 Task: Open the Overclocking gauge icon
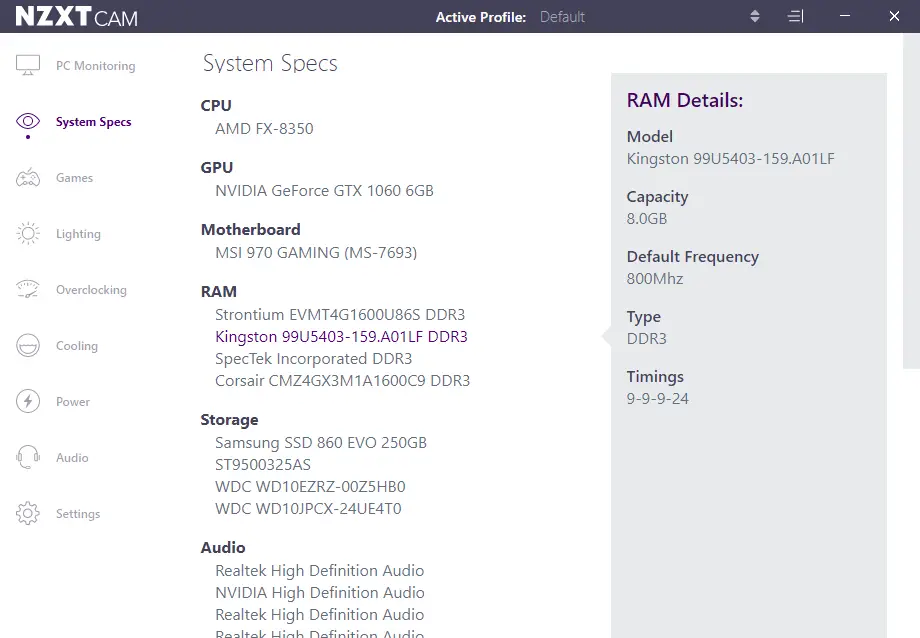click(x=28, y=289)
